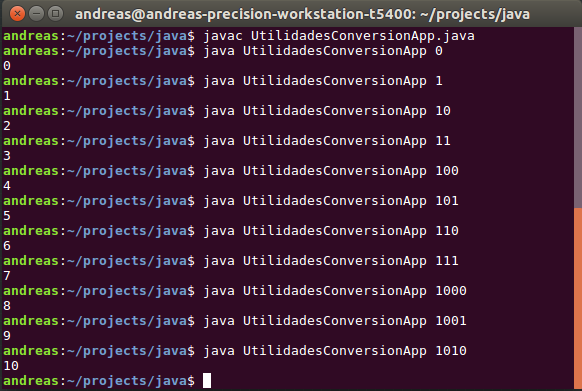Image resolution: width=582 pixels, height=391 pixels.
Task: Click the command with argument 10
Action: [327, 111]
